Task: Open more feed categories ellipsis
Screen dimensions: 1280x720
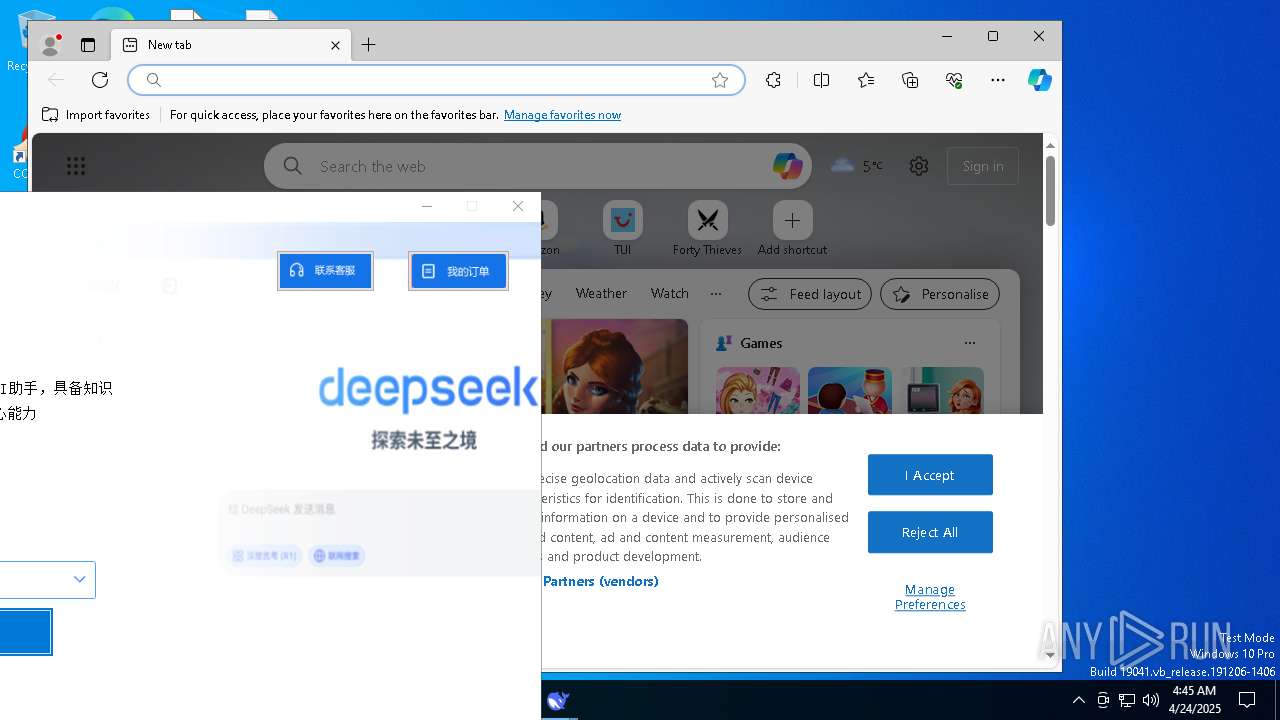Action: [716, 293]
